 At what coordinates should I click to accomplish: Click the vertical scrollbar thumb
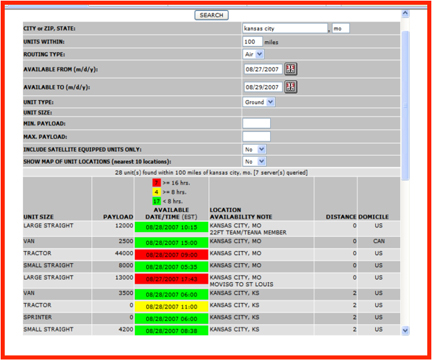(405, 106)
